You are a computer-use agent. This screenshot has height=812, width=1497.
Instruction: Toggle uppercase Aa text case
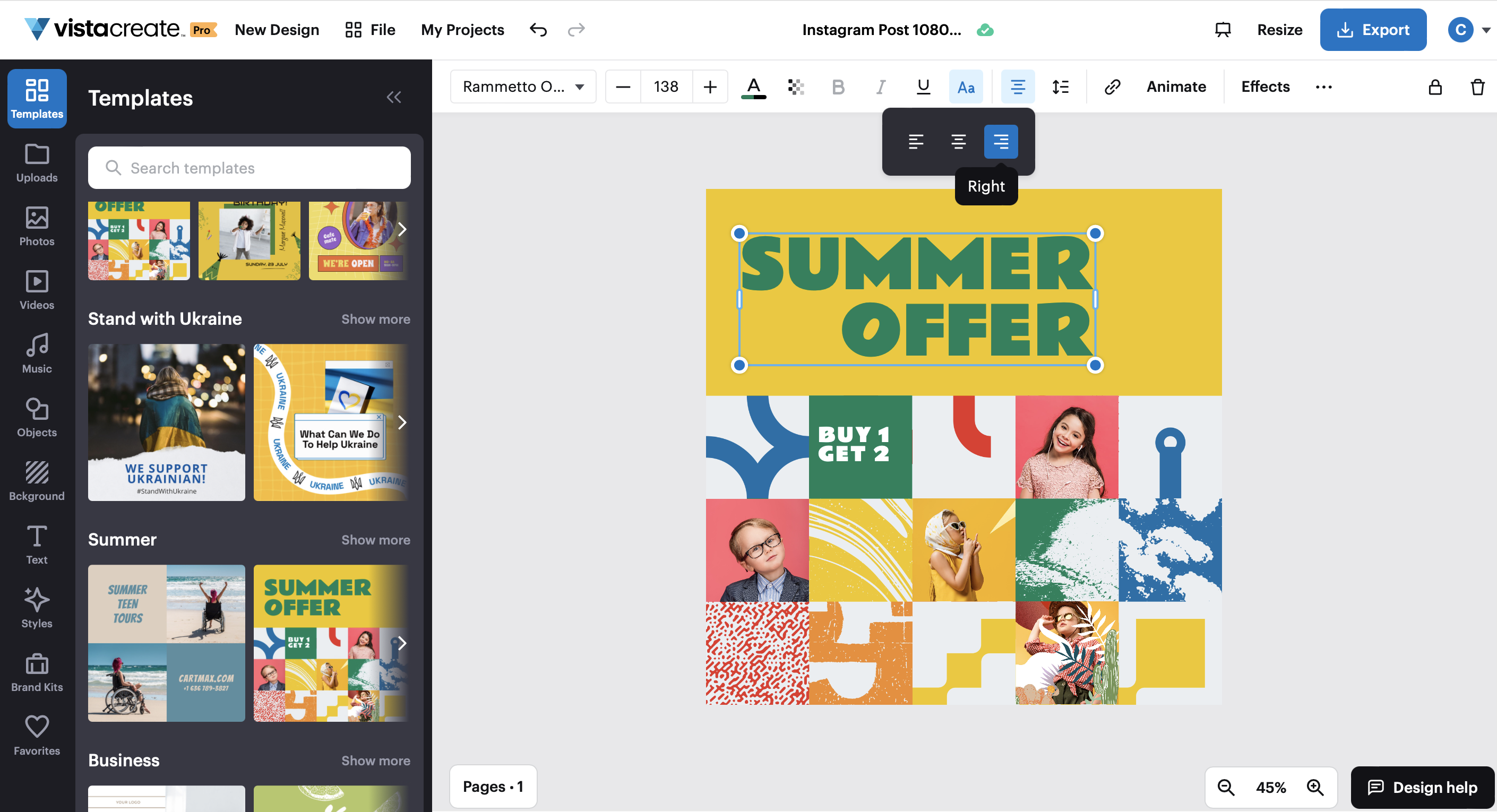click(x=965, y=87)
